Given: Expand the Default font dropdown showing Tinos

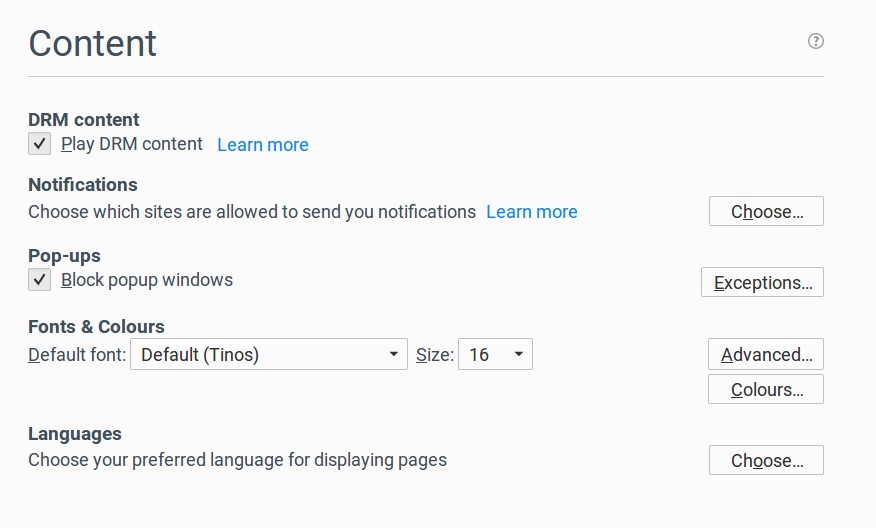Looking at the screenshot, I should click(x=269, y=355).
